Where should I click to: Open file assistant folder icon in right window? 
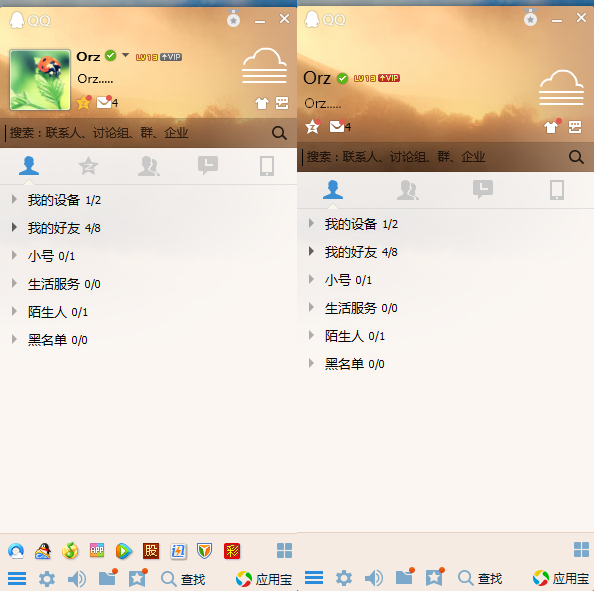pyautogui.click(x=404, y=577)
